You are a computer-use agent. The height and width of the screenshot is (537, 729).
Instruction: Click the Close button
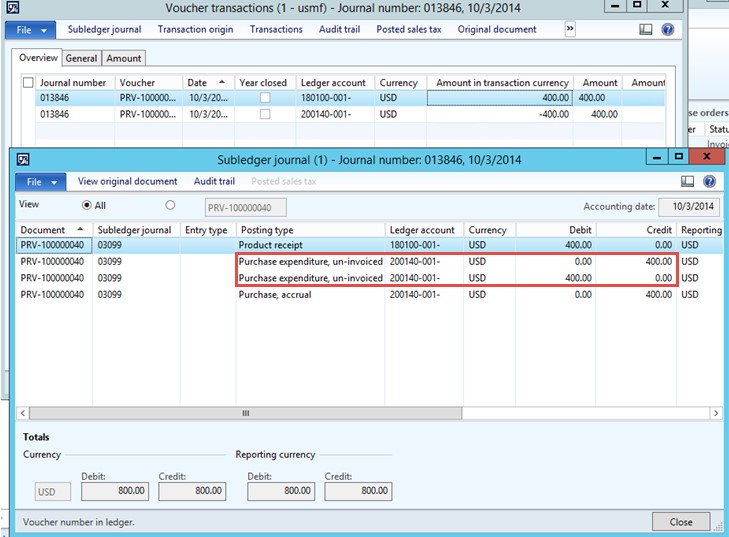click(x=681, y=522)
